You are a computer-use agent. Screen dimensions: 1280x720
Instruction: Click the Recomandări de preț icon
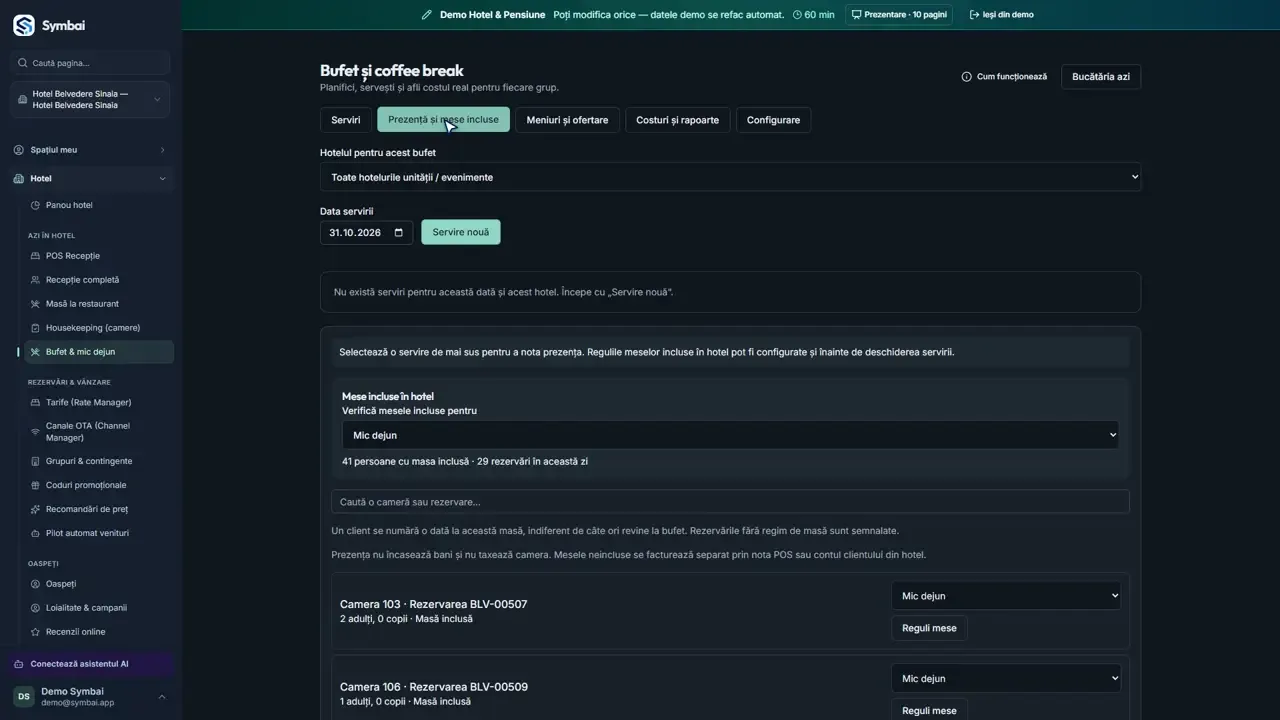click(36, 509)
